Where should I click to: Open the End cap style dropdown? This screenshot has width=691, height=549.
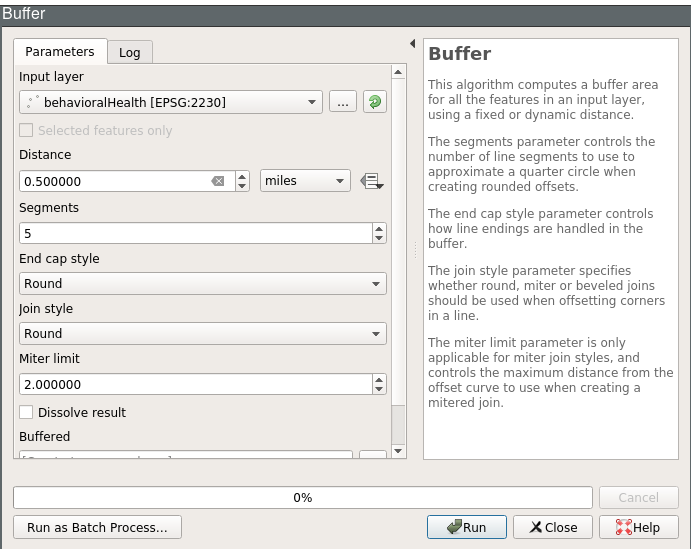[202, 284]
